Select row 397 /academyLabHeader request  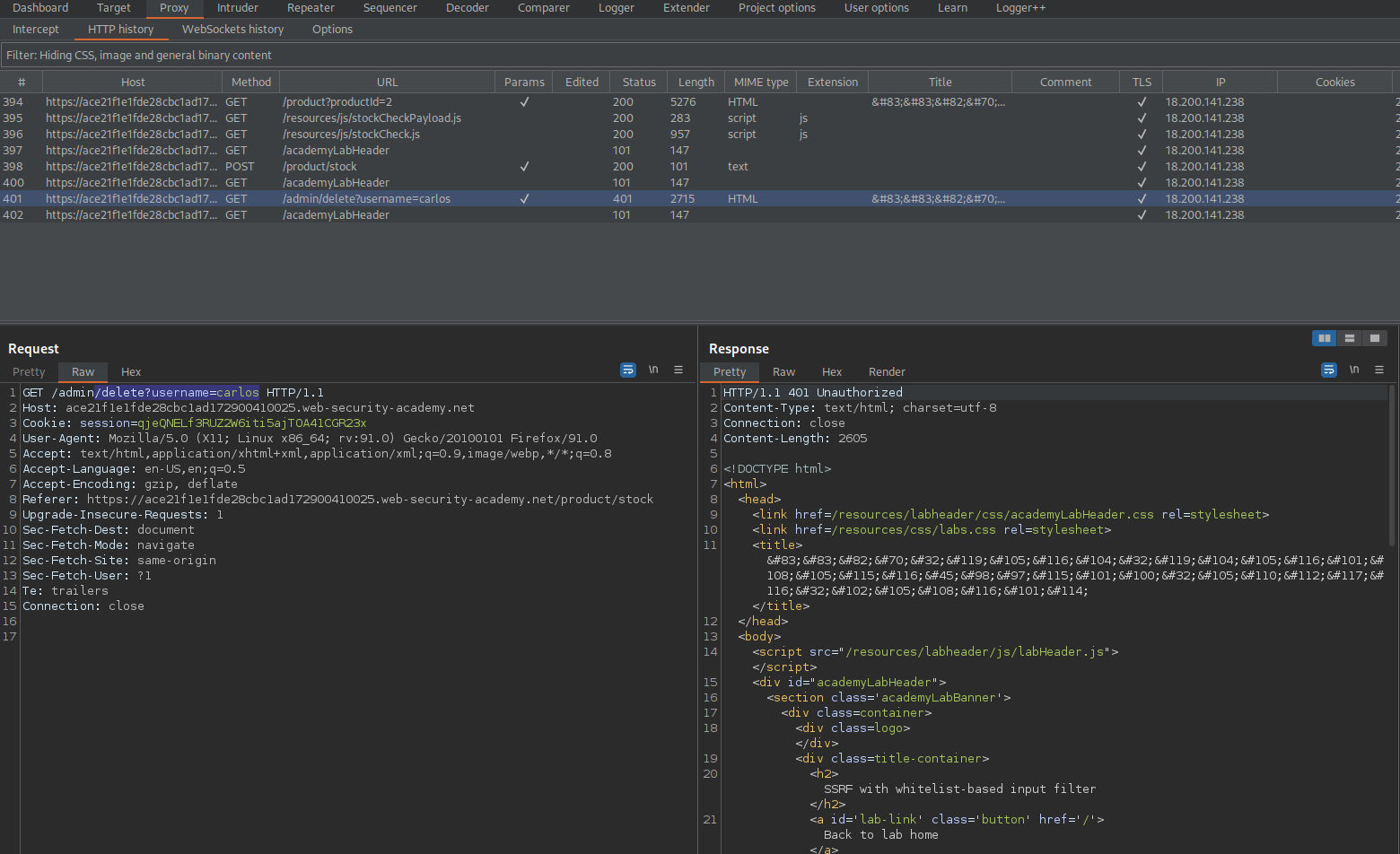tap(700, 151)
